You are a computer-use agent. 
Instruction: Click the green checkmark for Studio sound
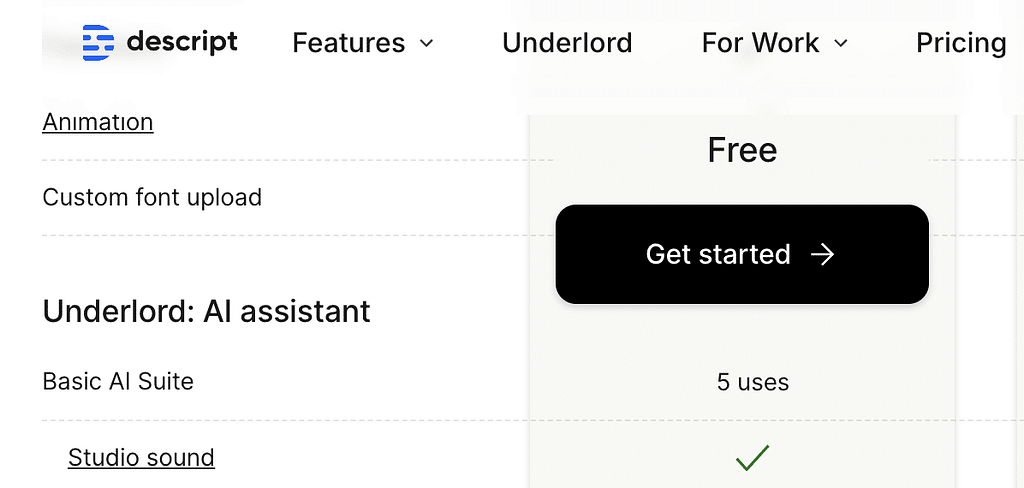click(x=752, y=458)
